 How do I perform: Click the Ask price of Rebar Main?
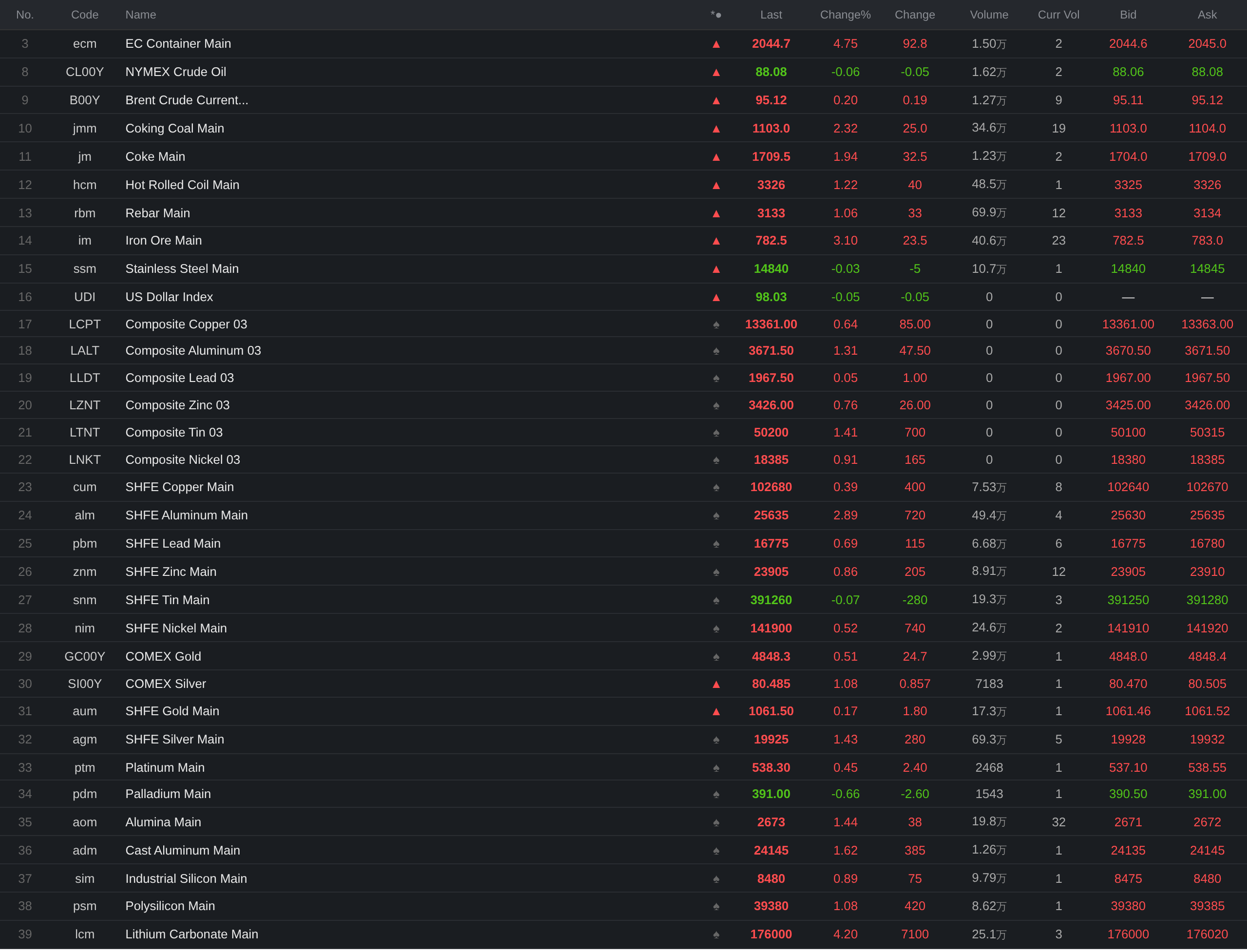pos(1207,213)
